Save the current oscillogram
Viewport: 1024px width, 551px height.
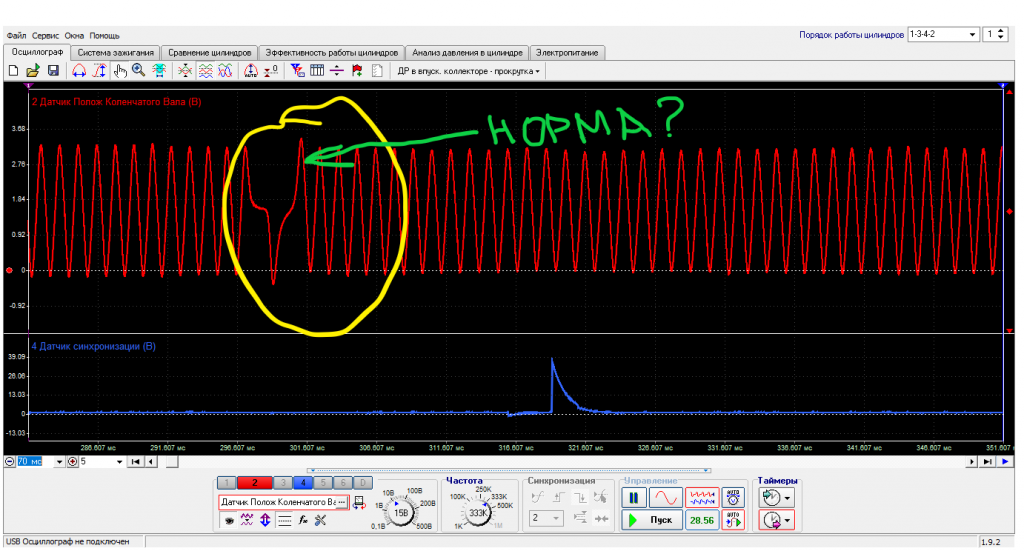click(53, 71)
